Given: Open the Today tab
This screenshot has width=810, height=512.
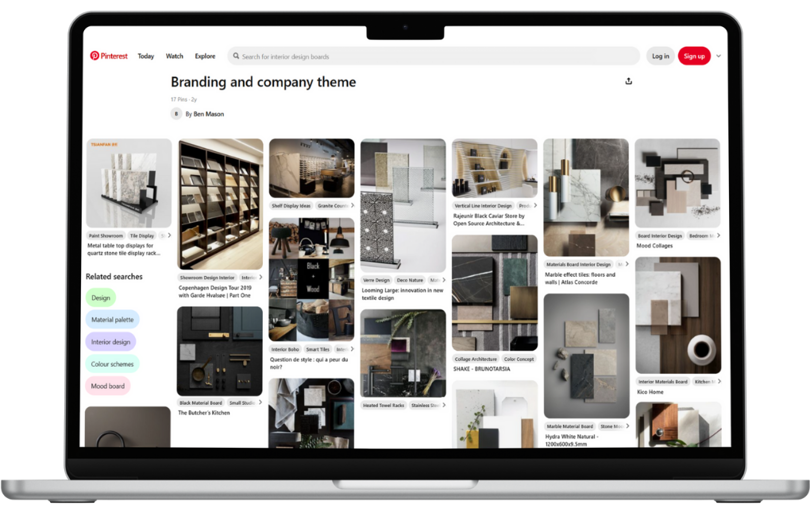Looking at the screenshot, I should pos(146,56).
